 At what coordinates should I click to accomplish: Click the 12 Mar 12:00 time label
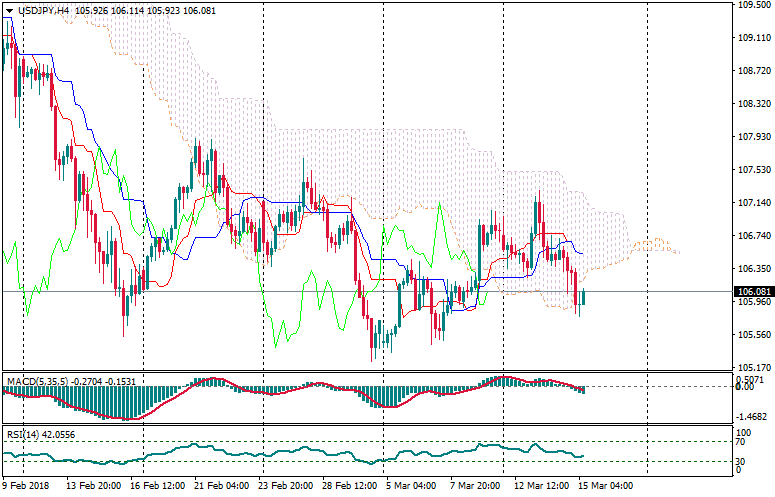[540, 486]
